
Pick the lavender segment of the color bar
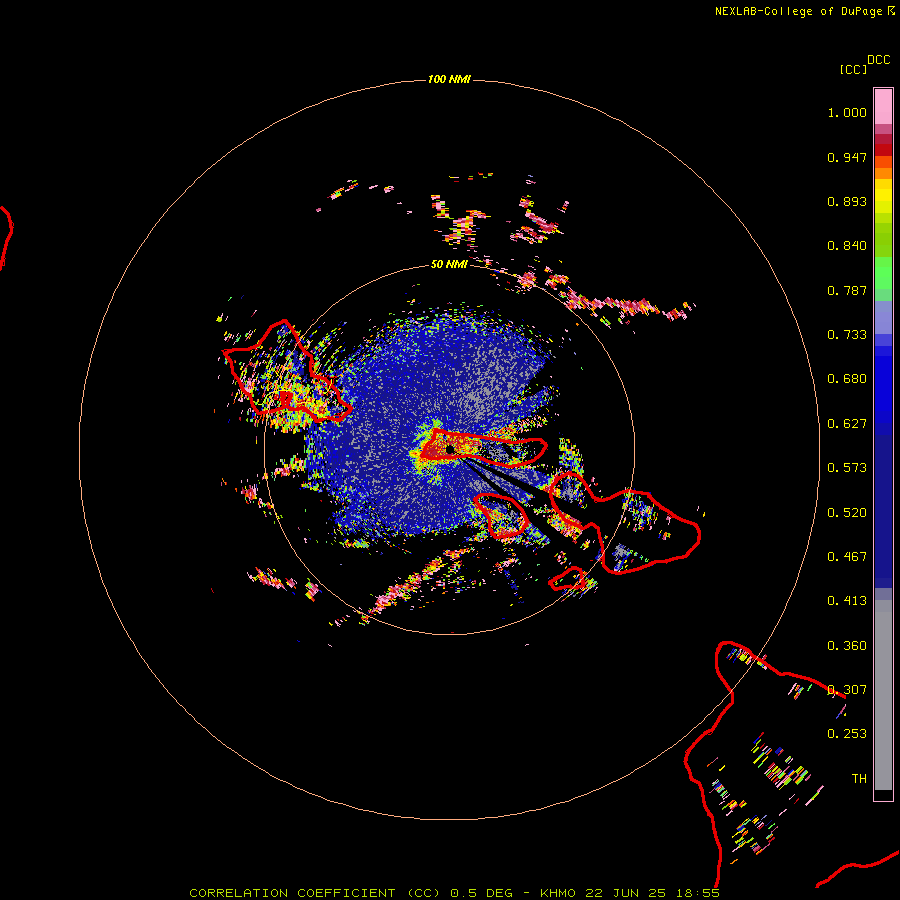(883, 317)
